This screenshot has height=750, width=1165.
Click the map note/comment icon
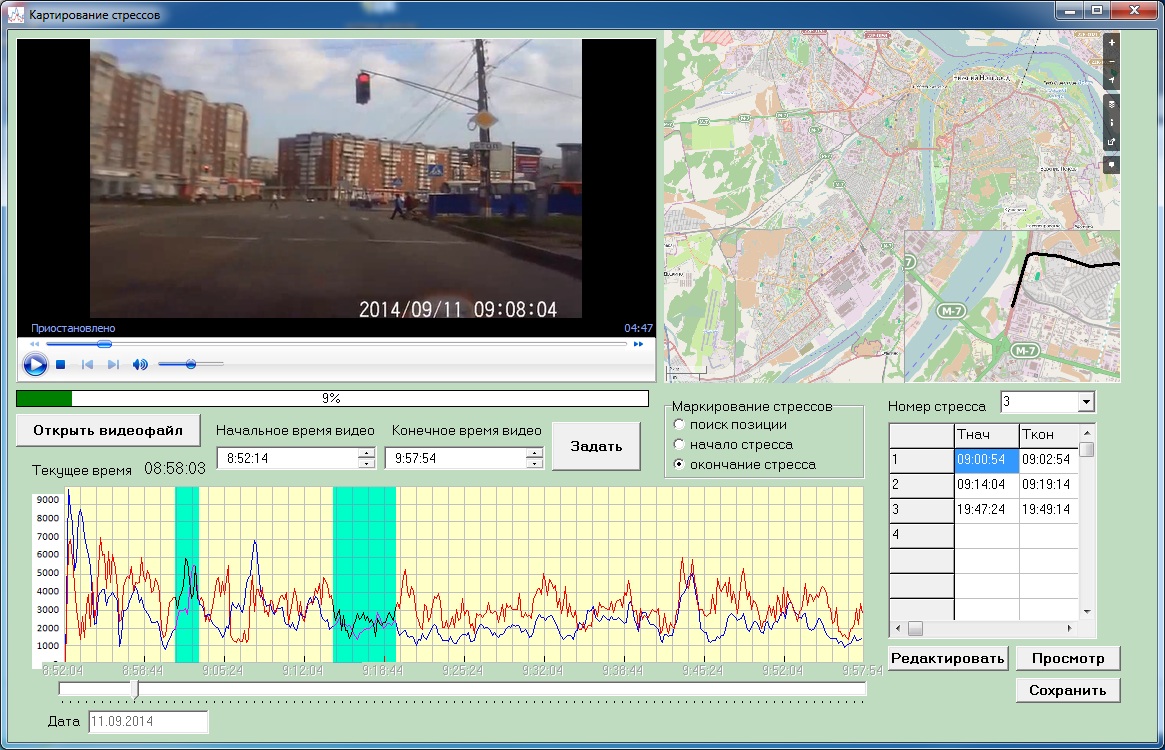pyautogui.click(x=1111, y=165)
